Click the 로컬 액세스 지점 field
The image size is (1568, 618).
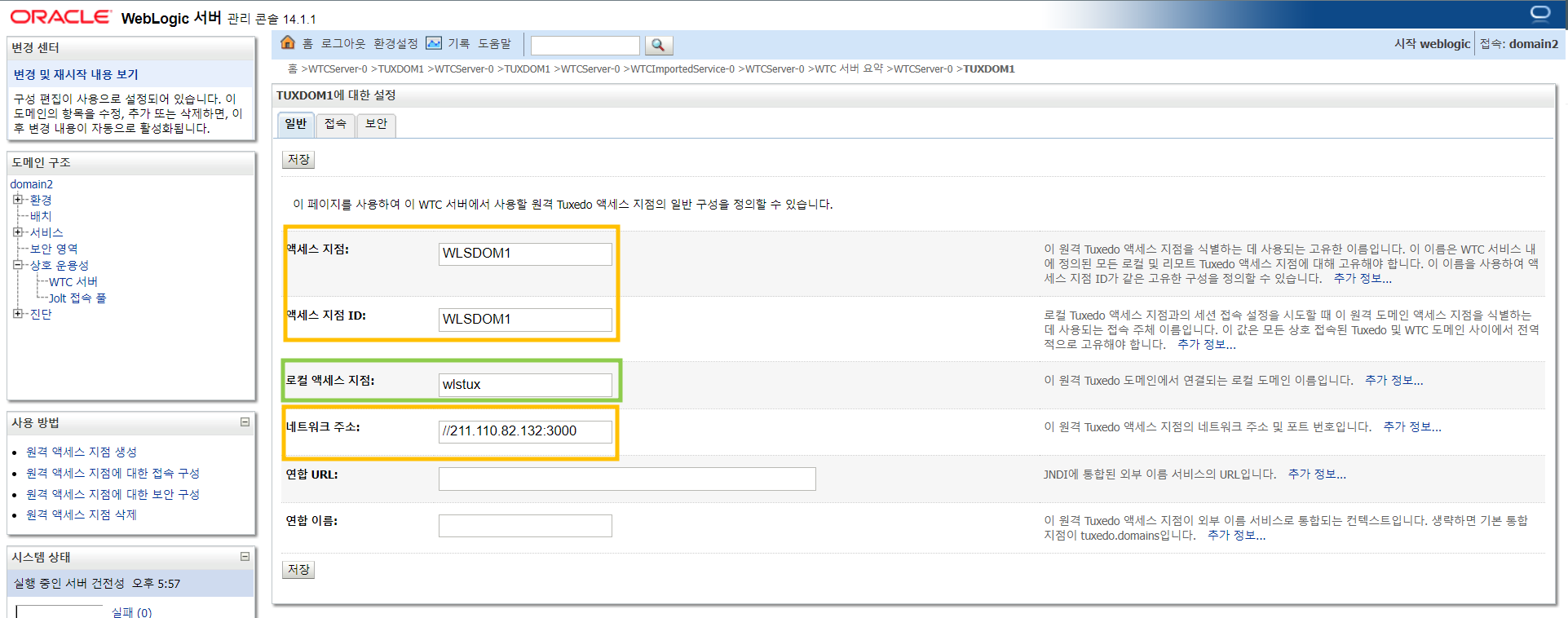click(525, 385)
